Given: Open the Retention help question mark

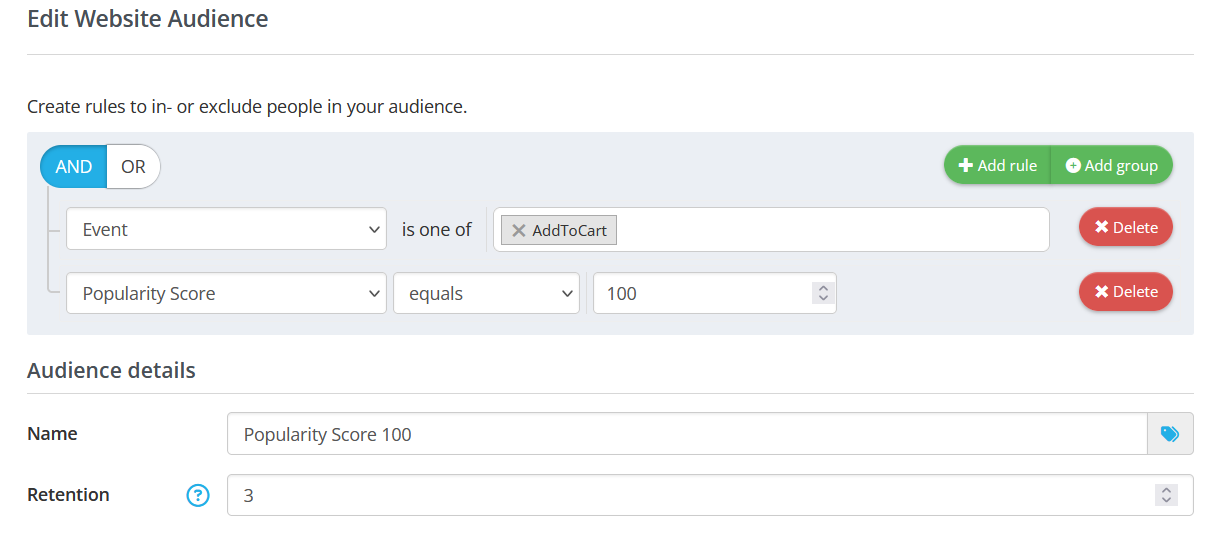Looking at the screenshot, I should [198, 495].
